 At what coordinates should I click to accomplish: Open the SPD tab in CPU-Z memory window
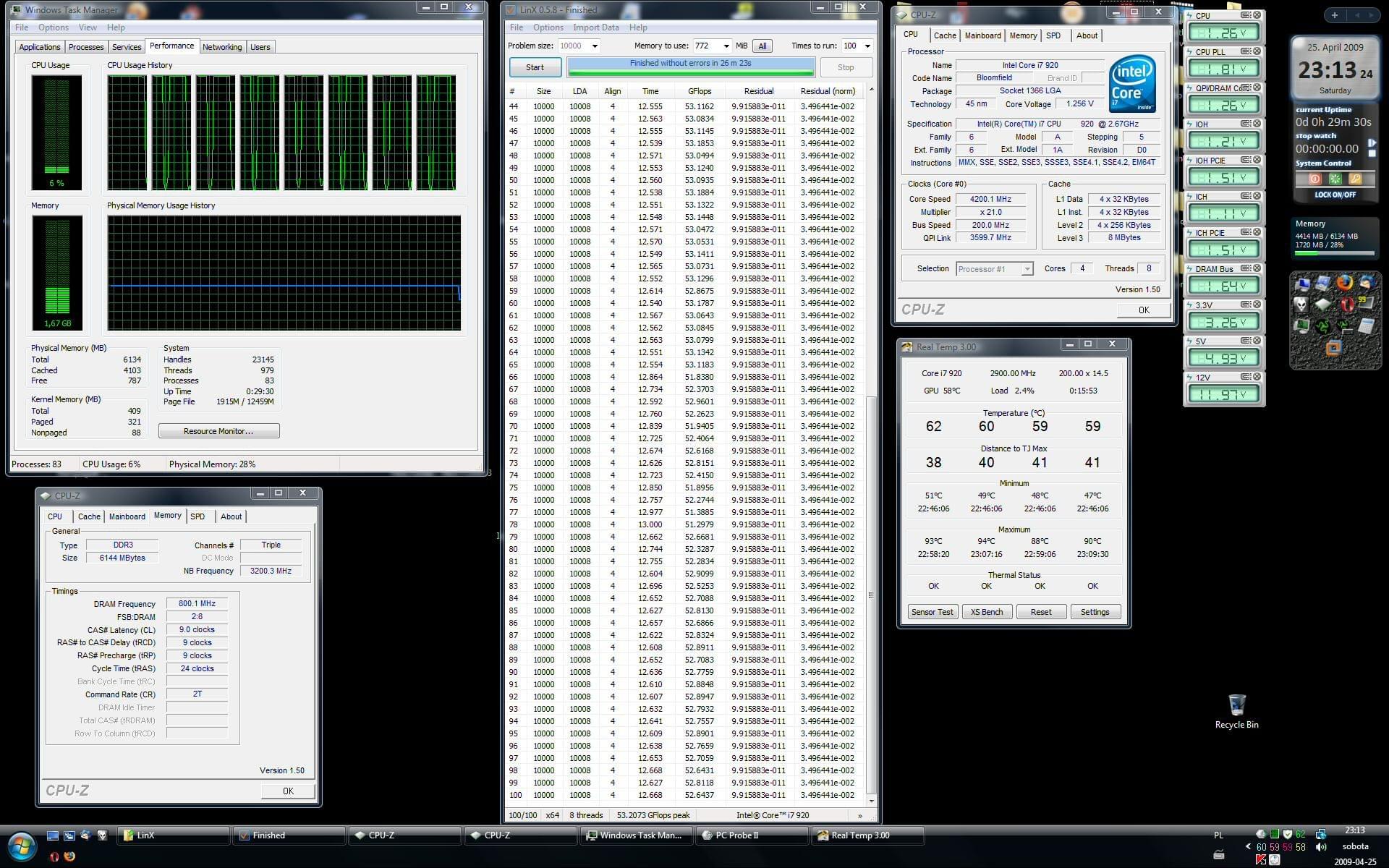click(197, 516)
